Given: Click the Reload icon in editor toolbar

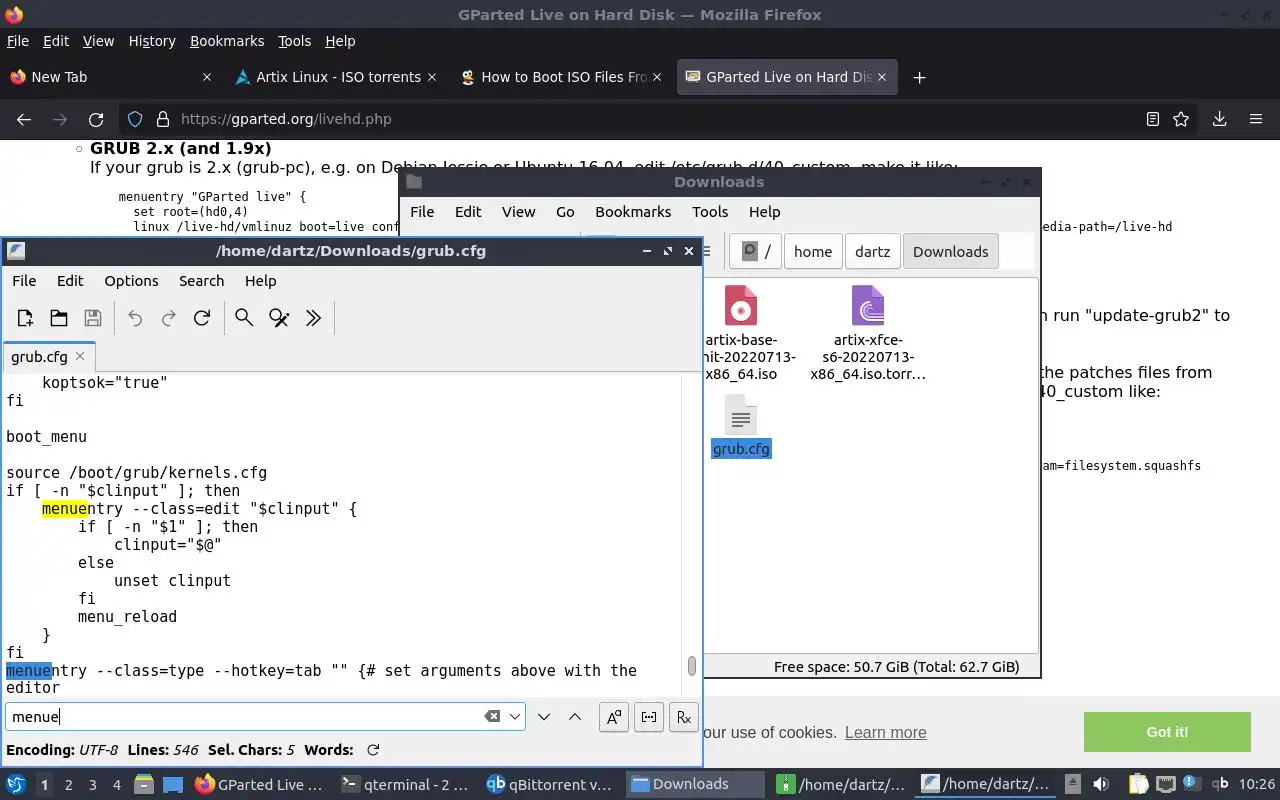Looking at the screenshot, I should 202,318.
